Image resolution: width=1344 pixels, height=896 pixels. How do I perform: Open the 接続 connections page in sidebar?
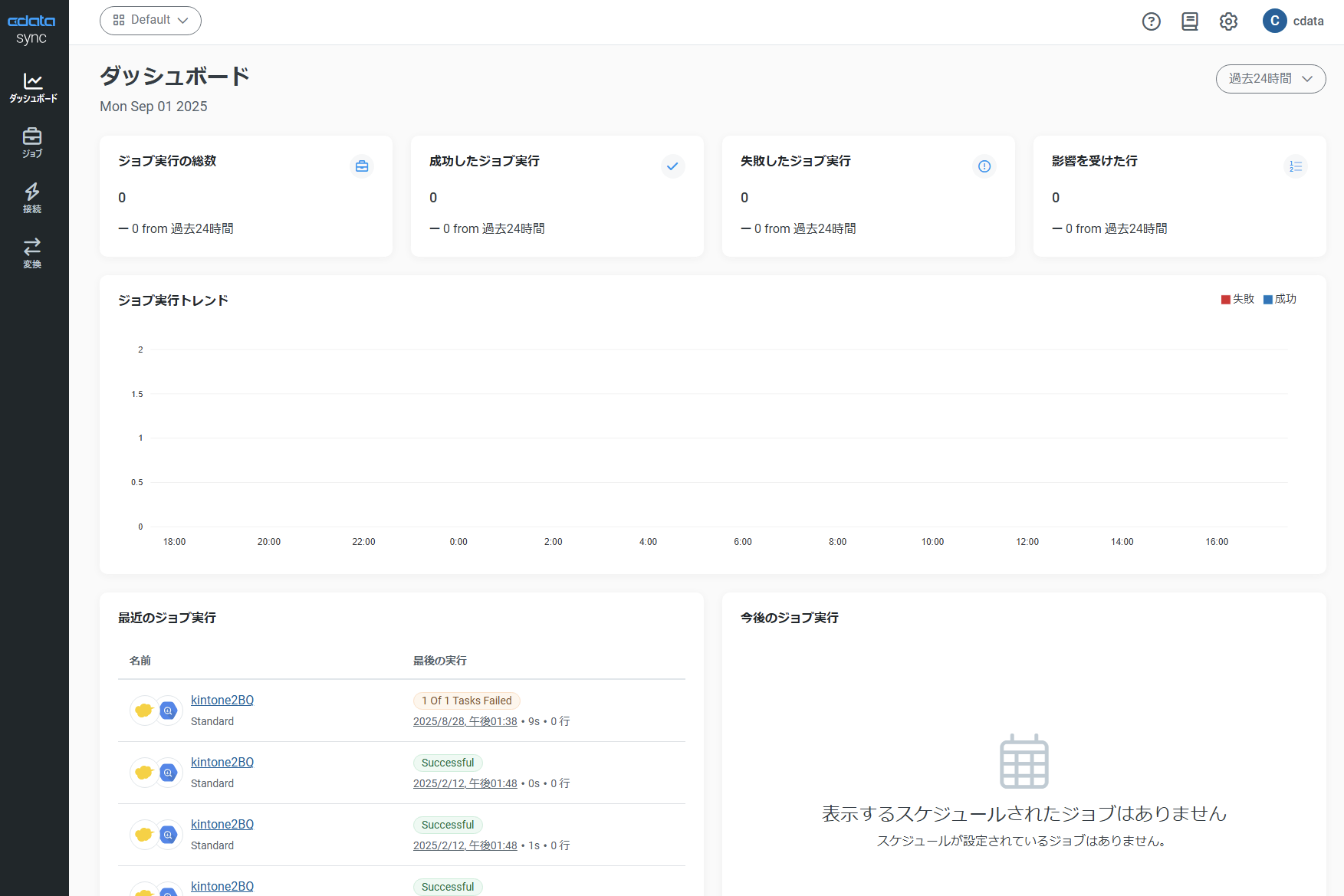[x=32, y=198]
